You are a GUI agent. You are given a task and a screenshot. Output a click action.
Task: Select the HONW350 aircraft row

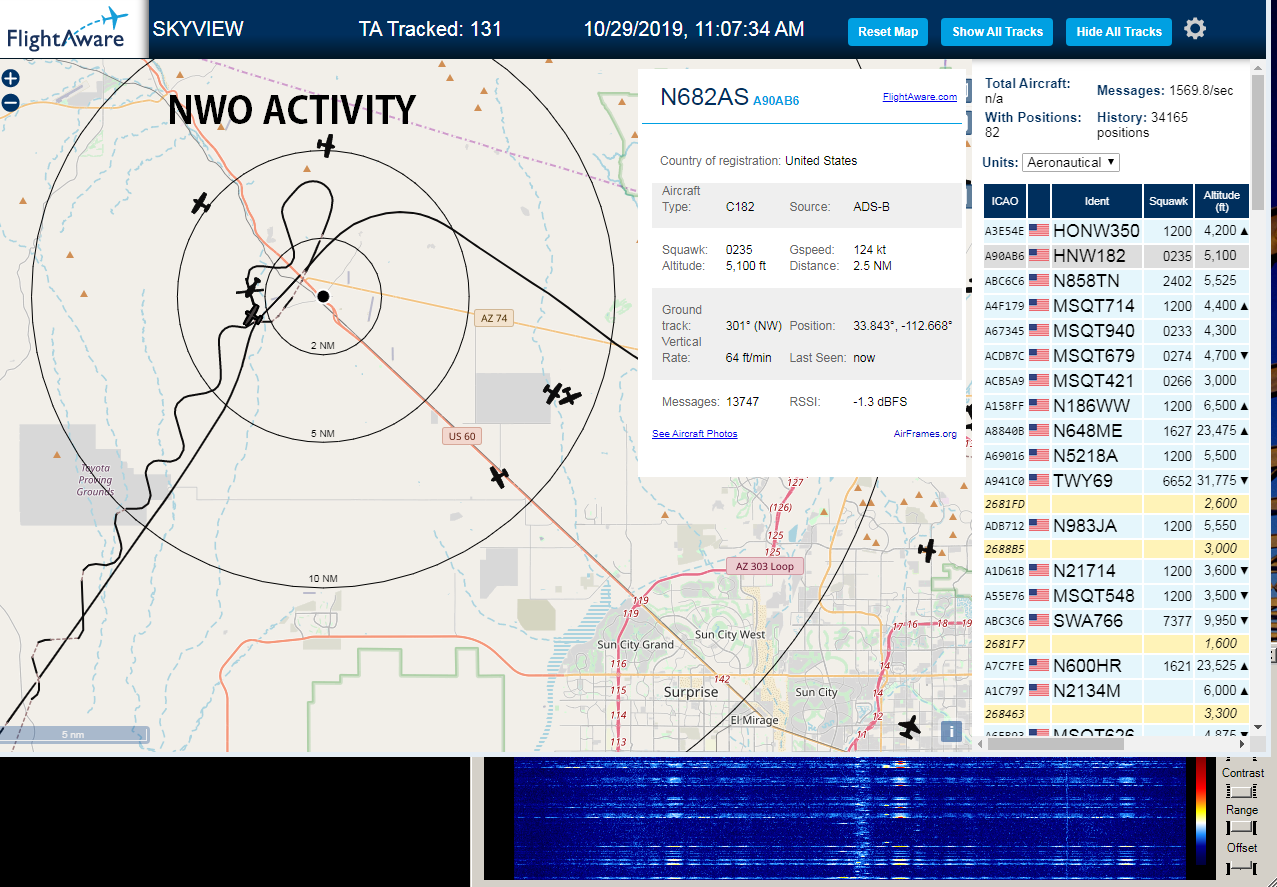(x=1116, y=231)
